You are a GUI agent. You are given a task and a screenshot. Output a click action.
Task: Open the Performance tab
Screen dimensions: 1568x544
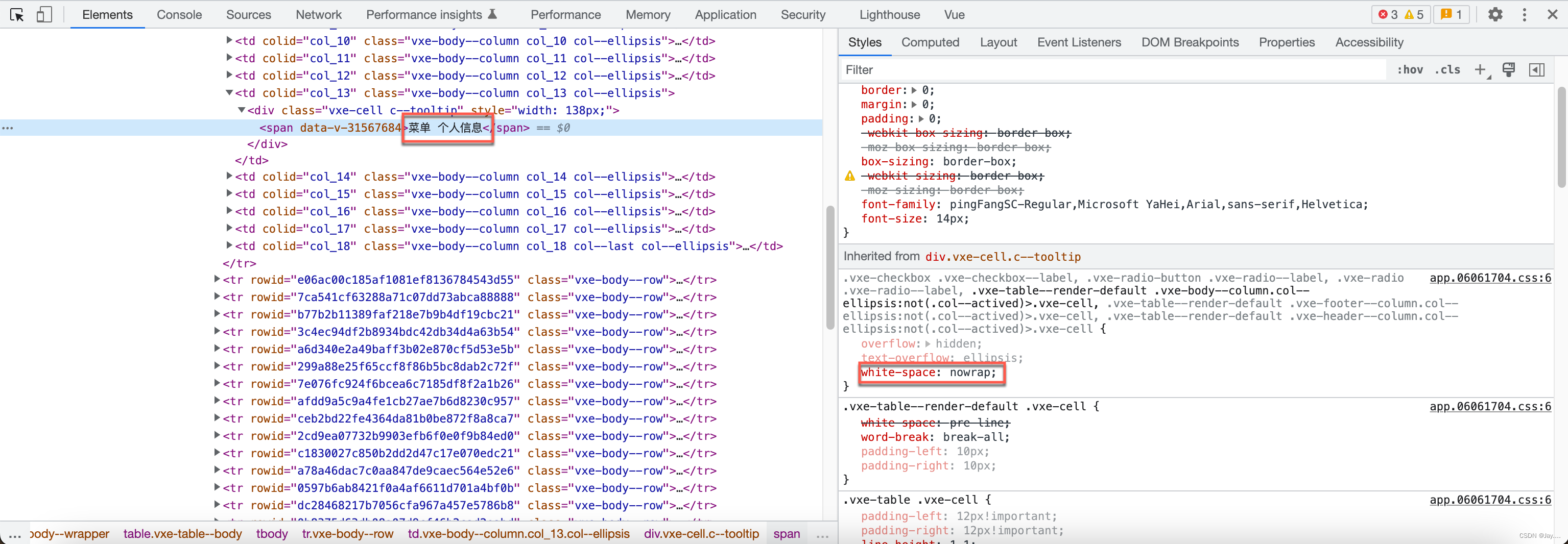pyautogui.click(x=565, y=15)
